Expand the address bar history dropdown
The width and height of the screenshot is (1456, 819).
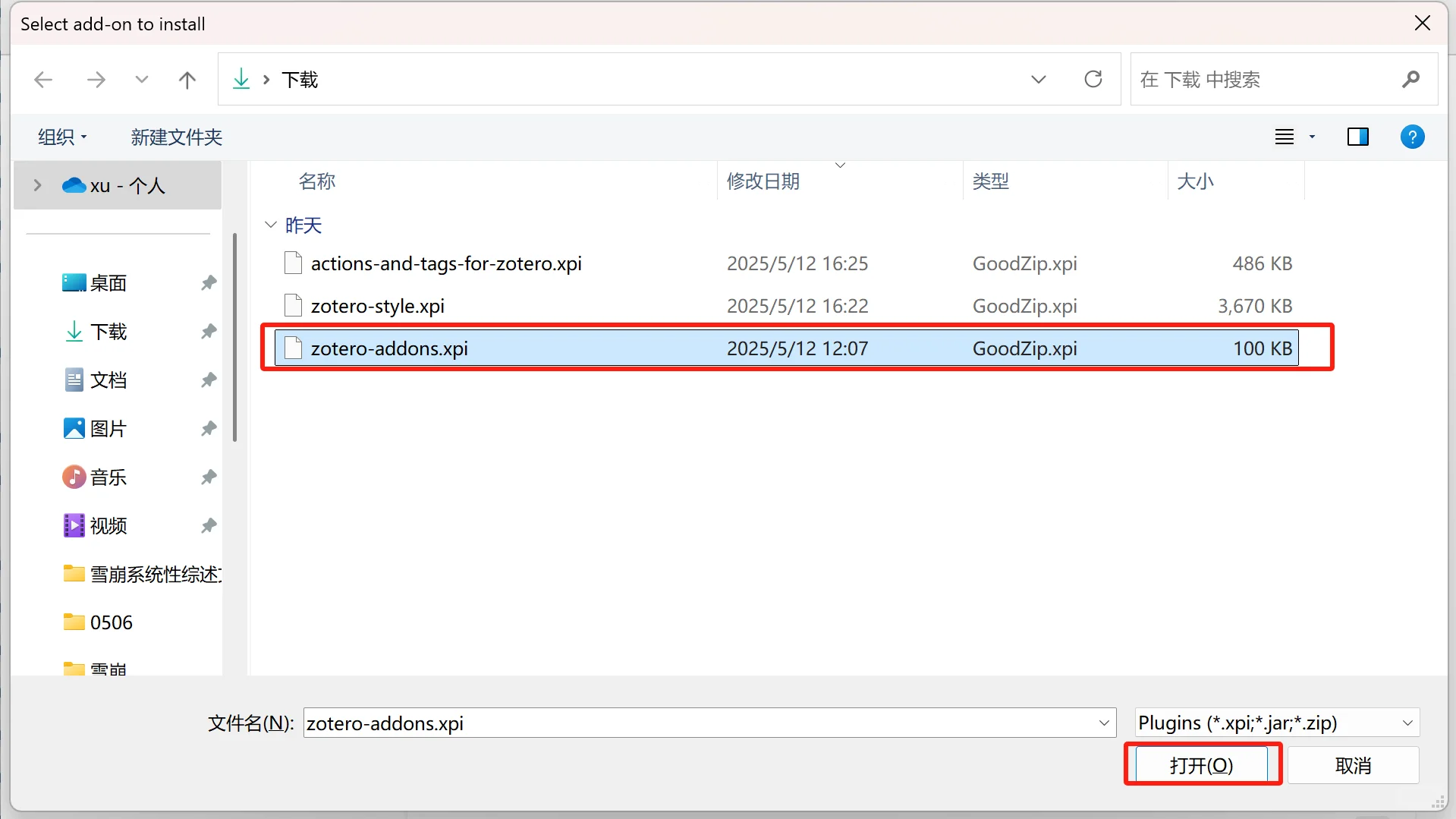1039,80
